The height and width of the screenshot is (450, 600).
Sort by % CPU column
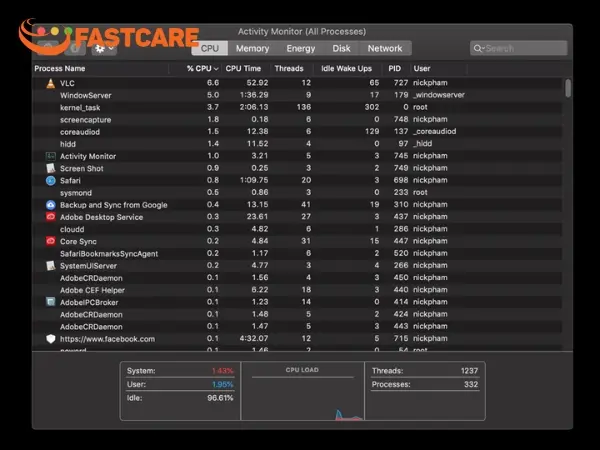click(202, 68)
